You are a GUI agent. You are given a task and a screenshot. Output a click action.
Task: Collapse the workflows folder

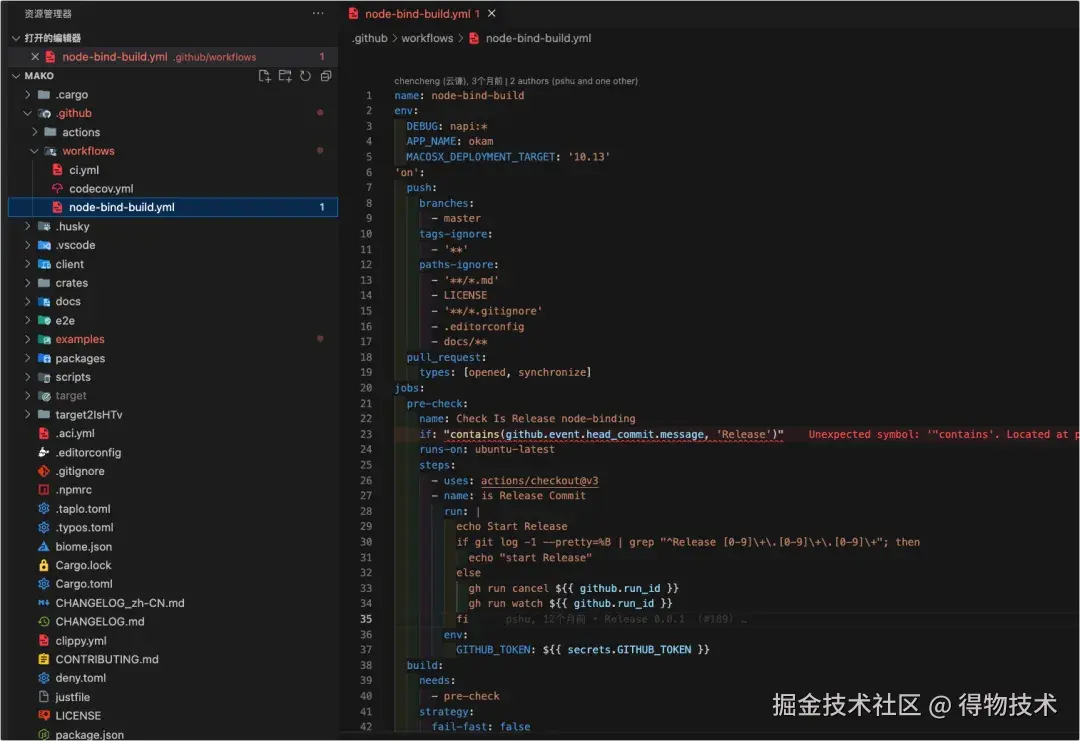point(34,151)
